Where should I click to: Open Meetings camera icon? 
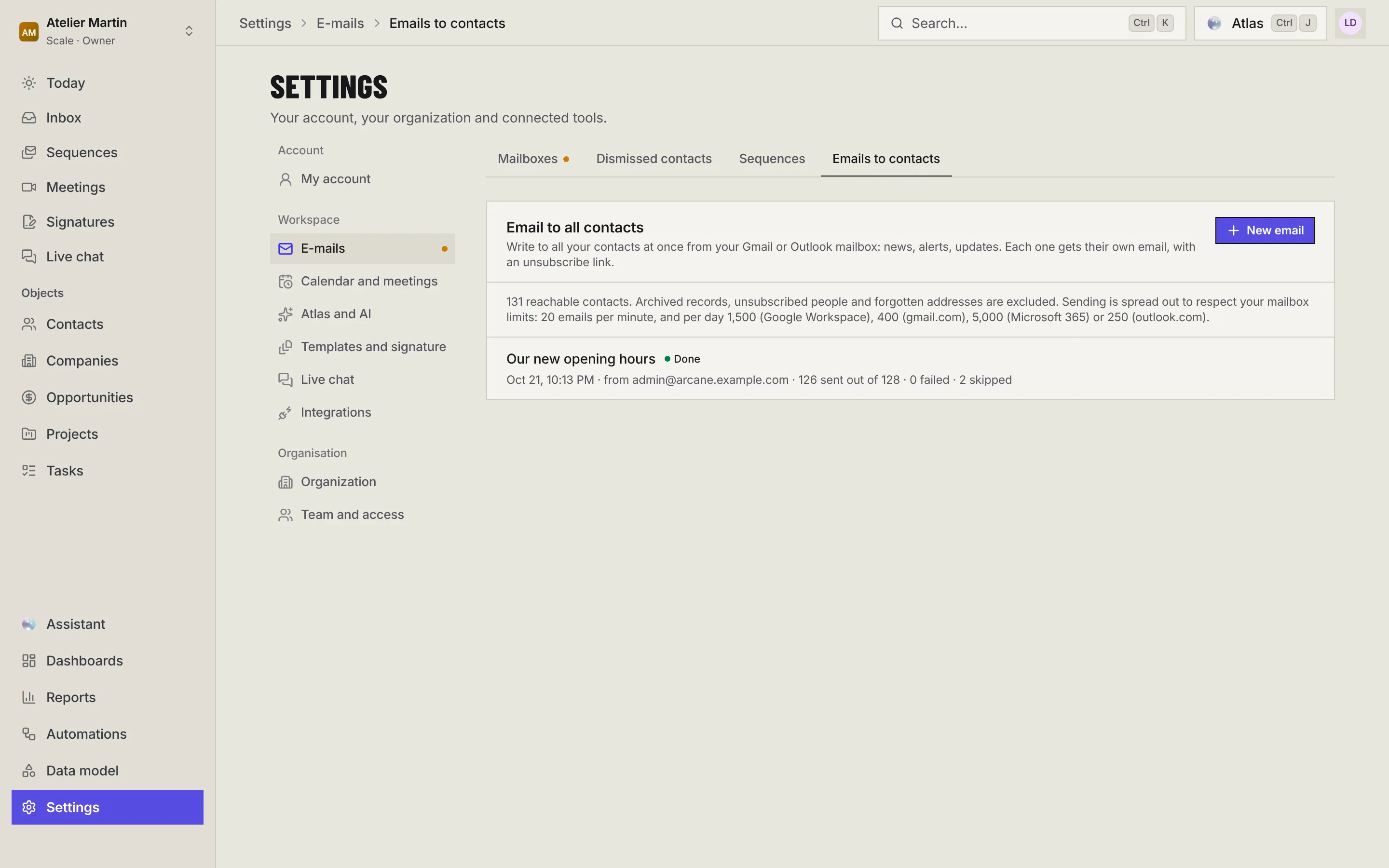tap(29, 187)
